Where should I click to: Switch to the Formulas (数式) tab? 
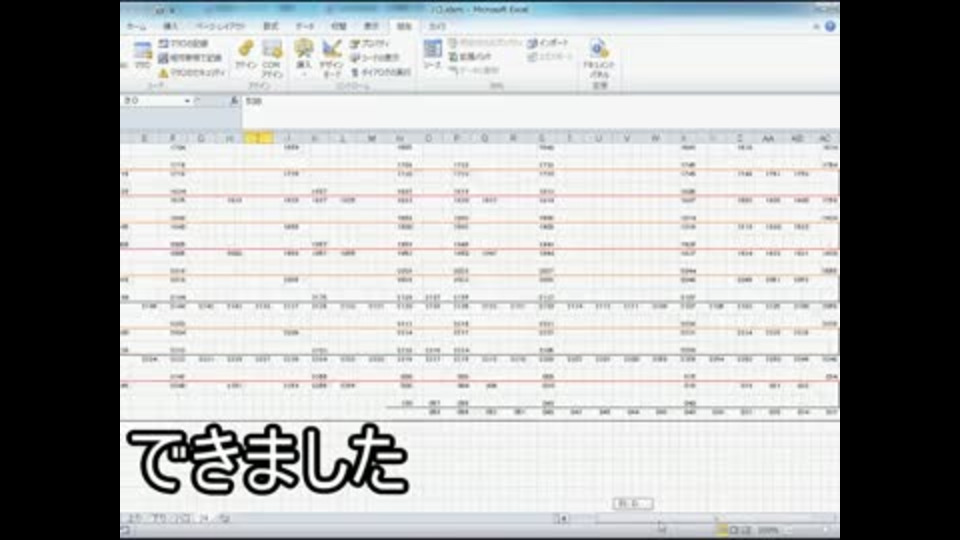click(x=270, y=26)
